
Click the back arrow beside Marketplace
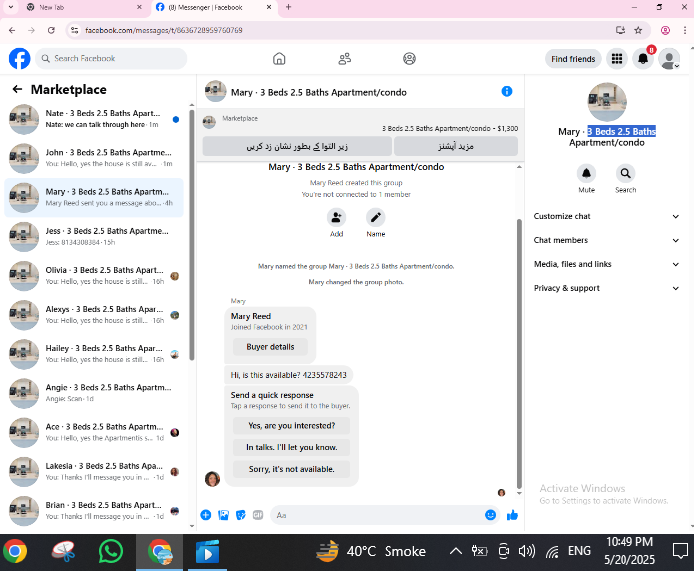point(17,89)
